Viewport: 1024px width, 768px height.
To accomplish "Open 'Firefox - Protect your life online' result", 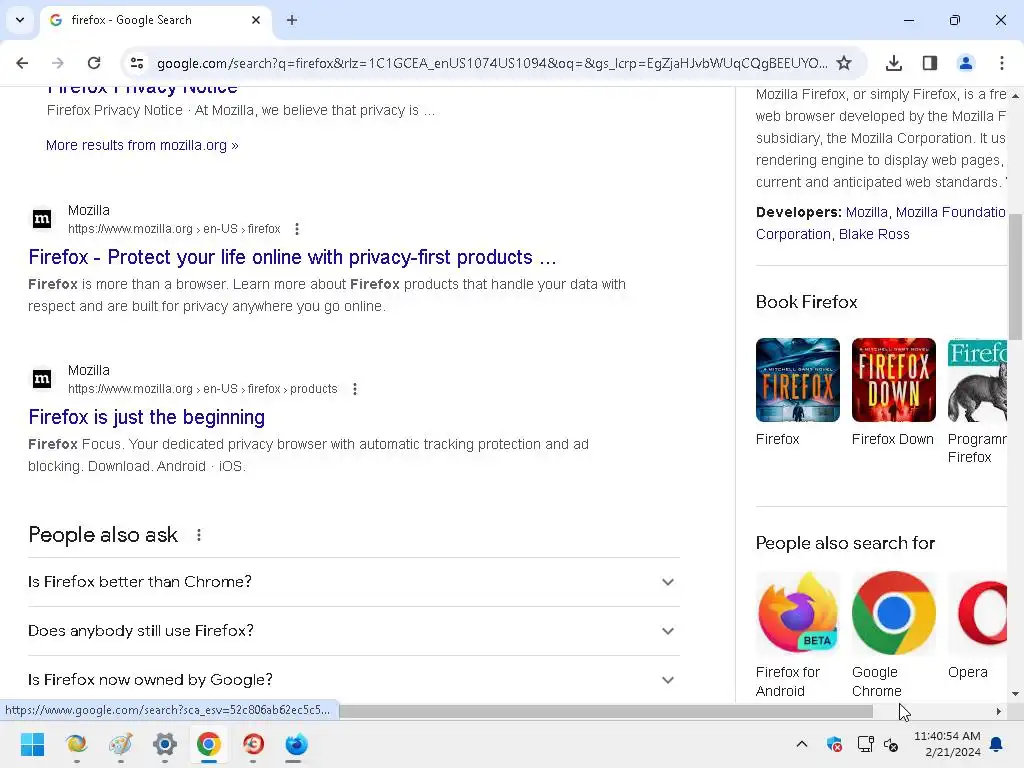I will pyautogui.click(x=292, y=257).
